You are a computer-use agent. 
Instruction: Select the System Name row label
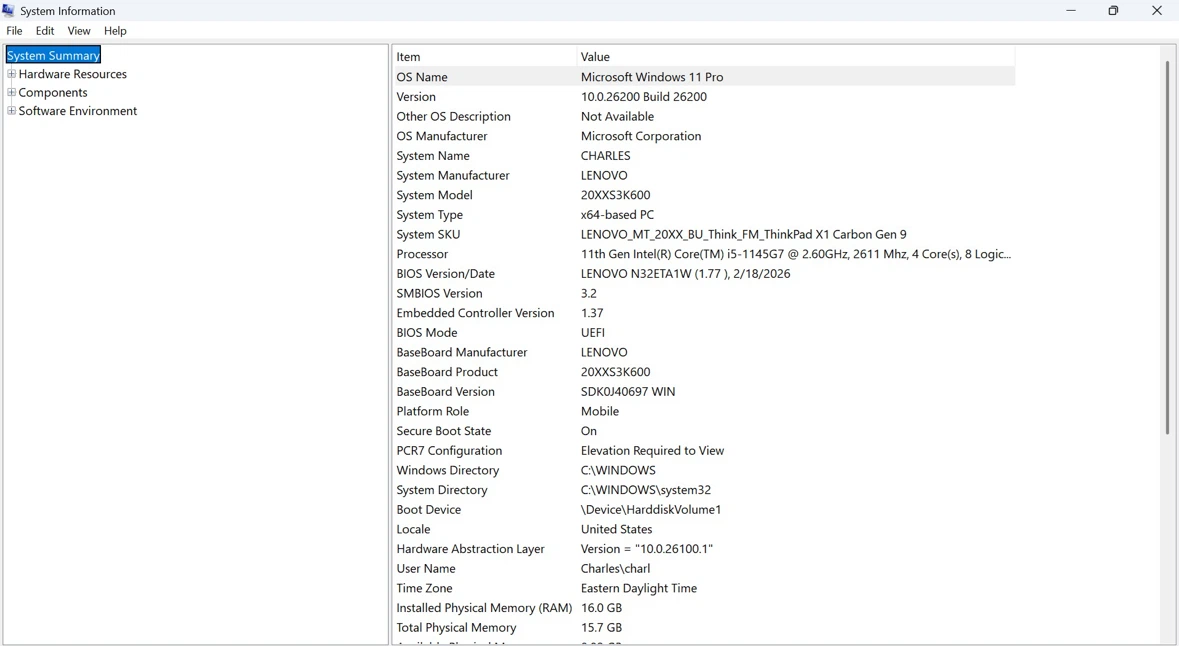tap(433, 156)
